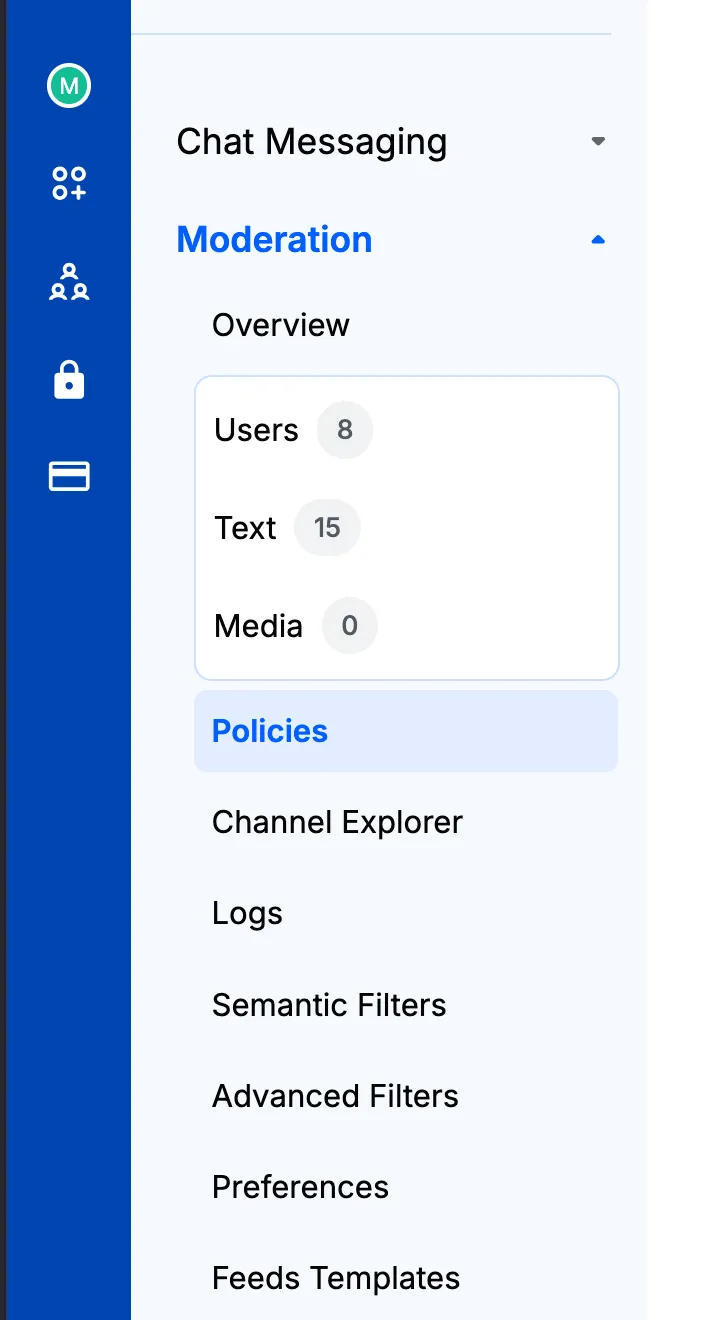
Task: Open the Text moderation queue with 15 items
Action: point(245,528)
